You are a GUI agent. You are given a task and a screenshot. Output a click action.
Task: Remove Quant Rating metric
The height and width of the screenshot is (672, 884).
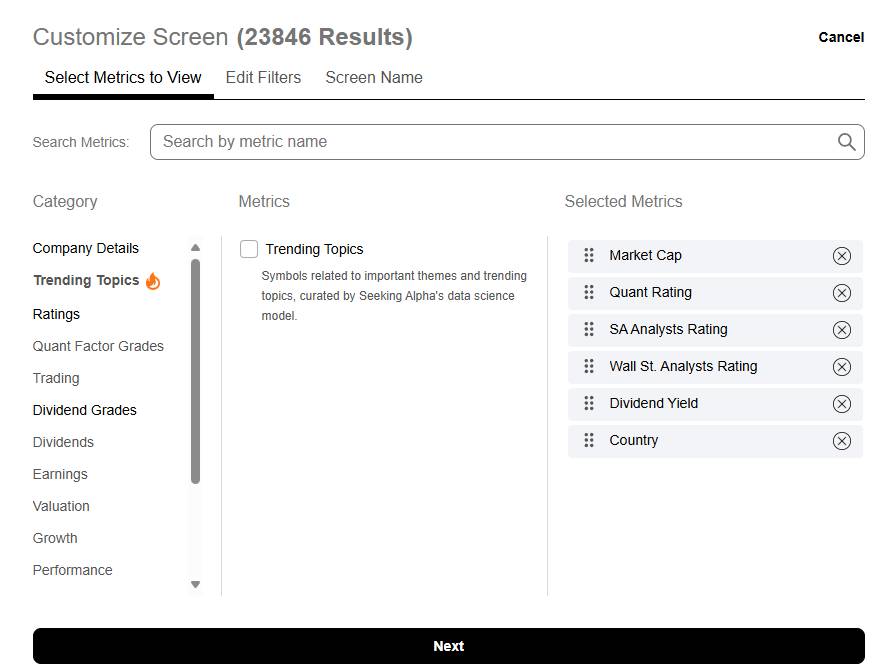[x=841, y=293]
